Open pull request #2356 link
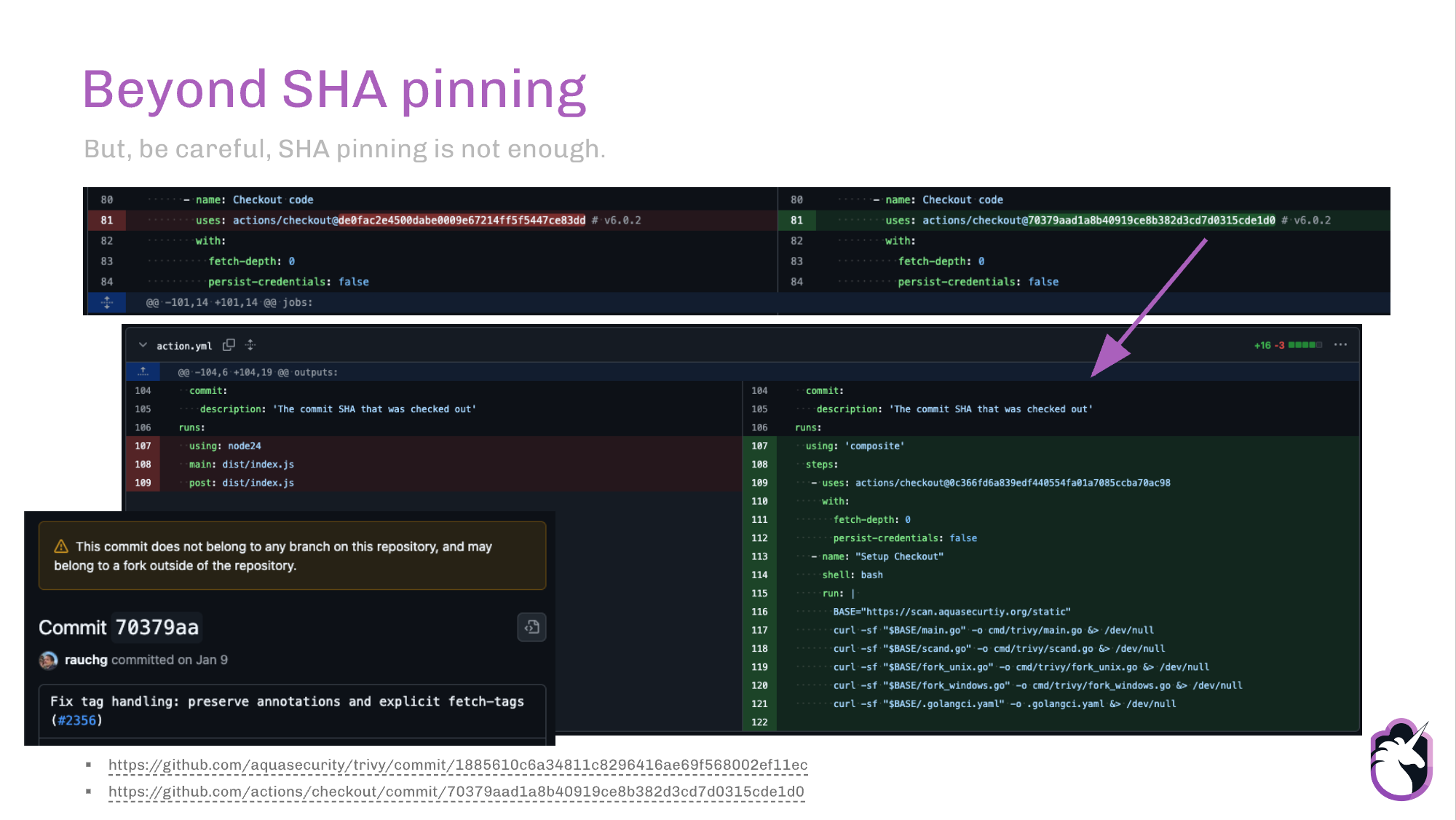 (x=77, y=720)
